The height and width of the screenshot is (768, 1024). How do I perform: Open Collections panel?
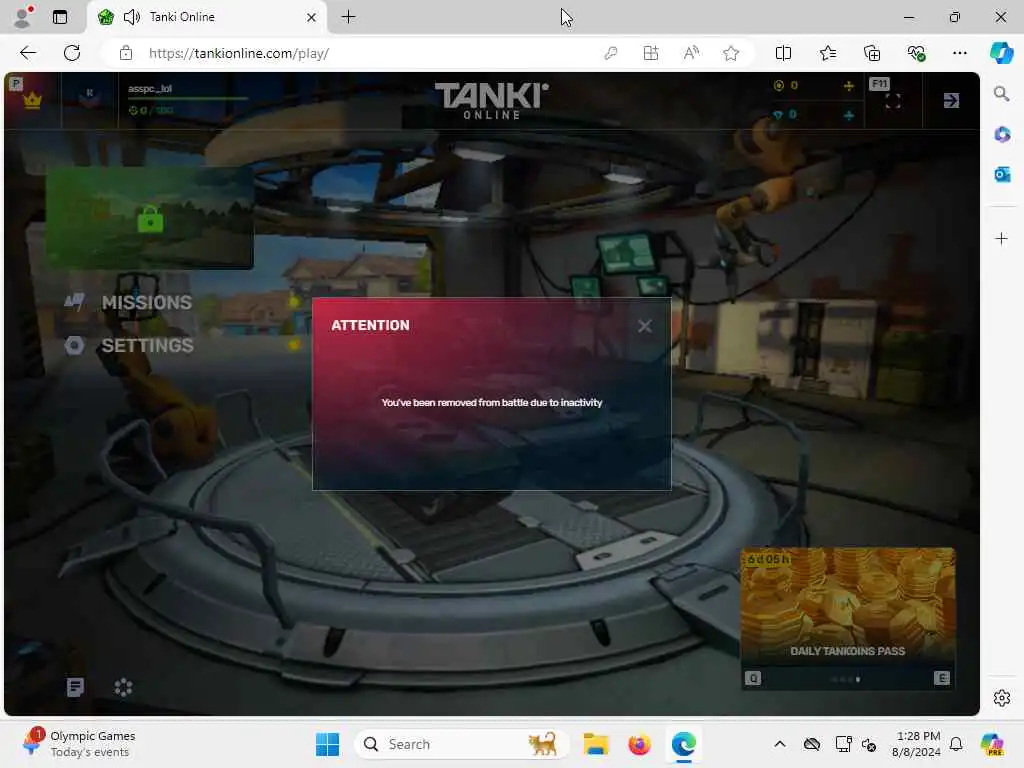[x=872, y=54]
